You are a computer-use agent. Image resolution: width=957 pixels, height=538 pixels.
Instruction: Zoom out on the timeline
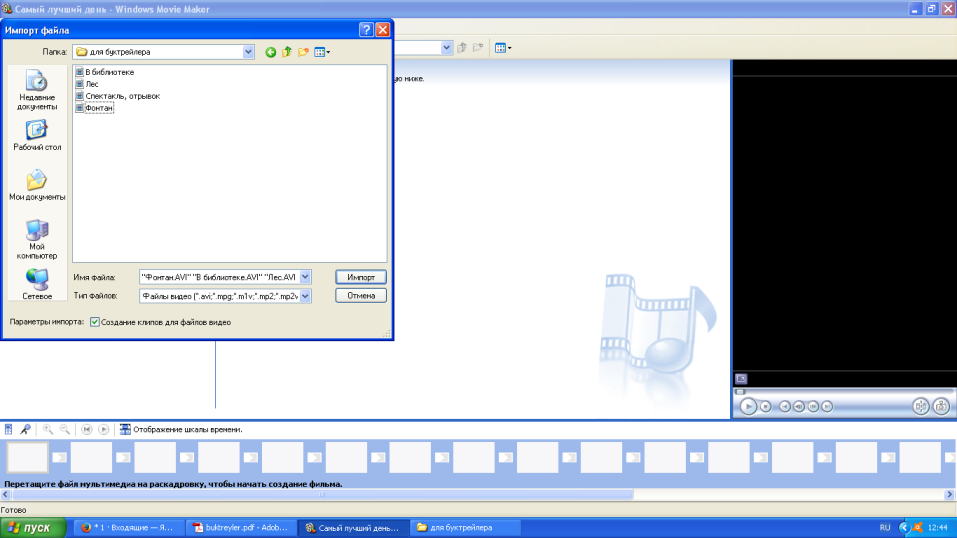65,429
